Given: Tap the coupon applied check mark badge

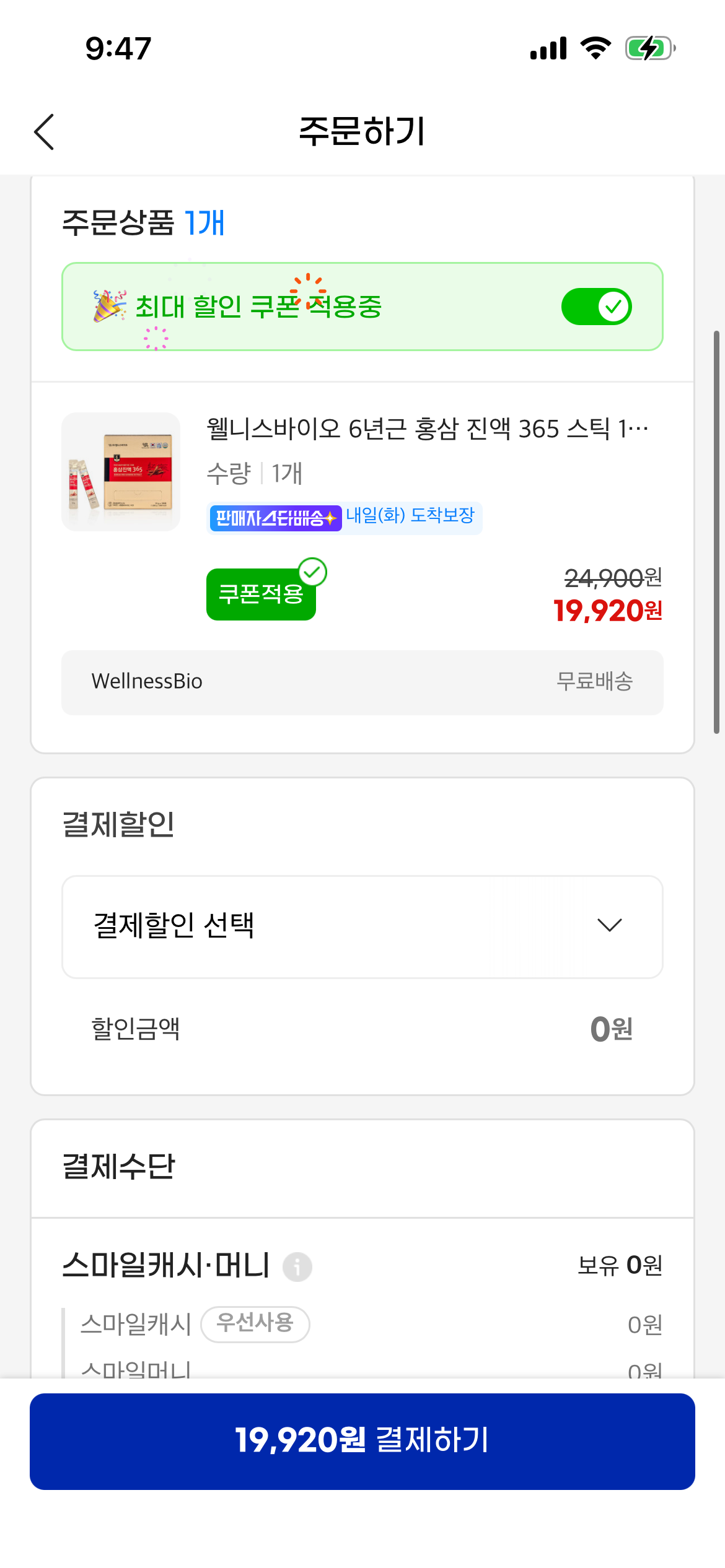Looking at the screenshot, I should (313, 572).
